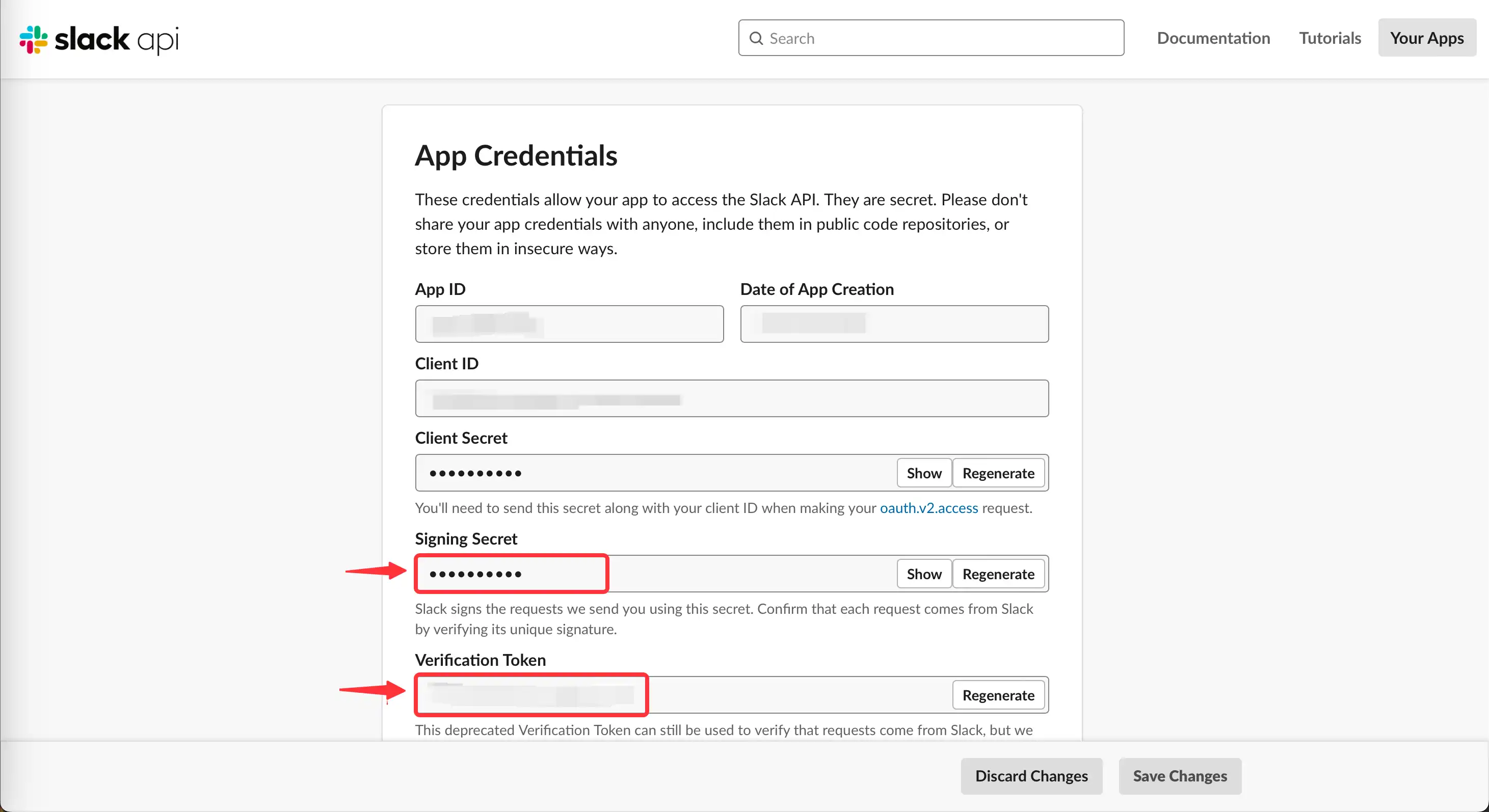Show the Signing Secret value
Viewport: 1489px width, 812px height.
click(923, 574)
